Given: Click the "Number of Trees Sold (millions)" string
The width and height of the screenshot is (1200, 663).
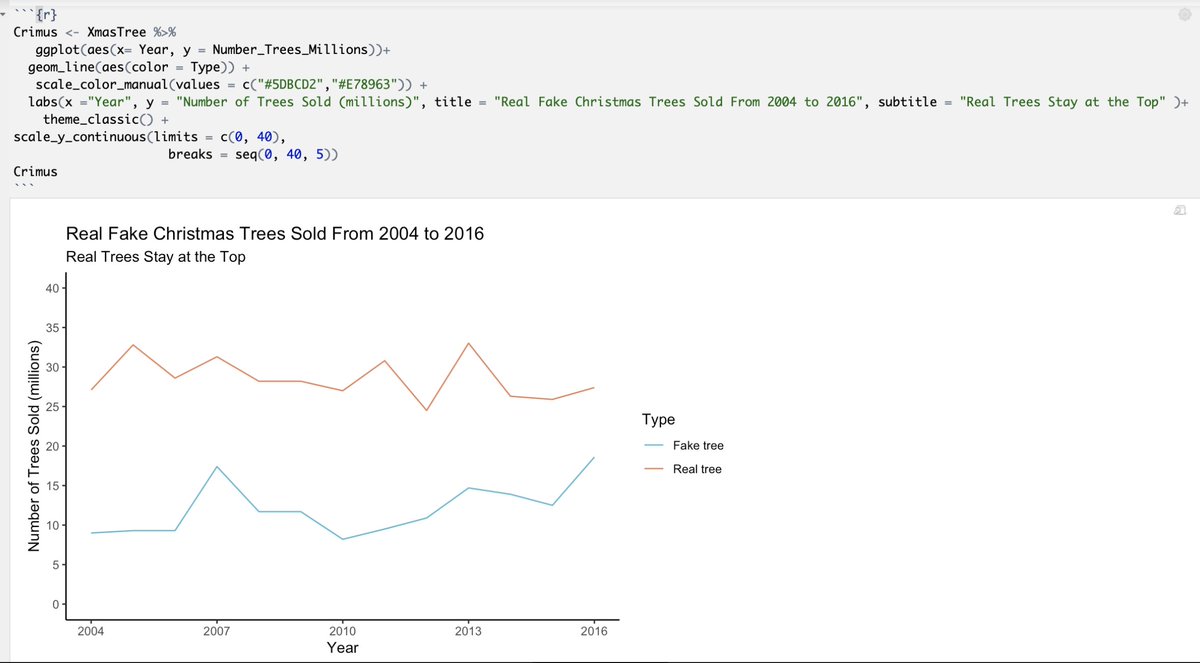Looking at the screenshot, I should click(x=299, y=101).
